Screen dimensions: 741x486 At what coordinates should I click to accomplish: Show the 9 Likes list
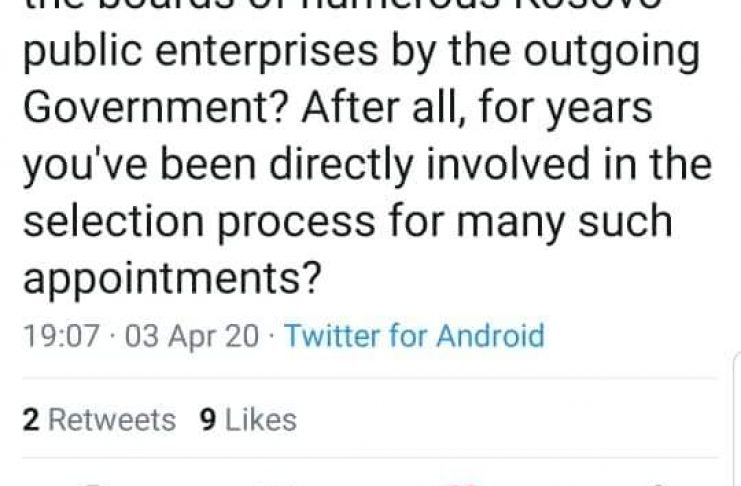[248, 420]
